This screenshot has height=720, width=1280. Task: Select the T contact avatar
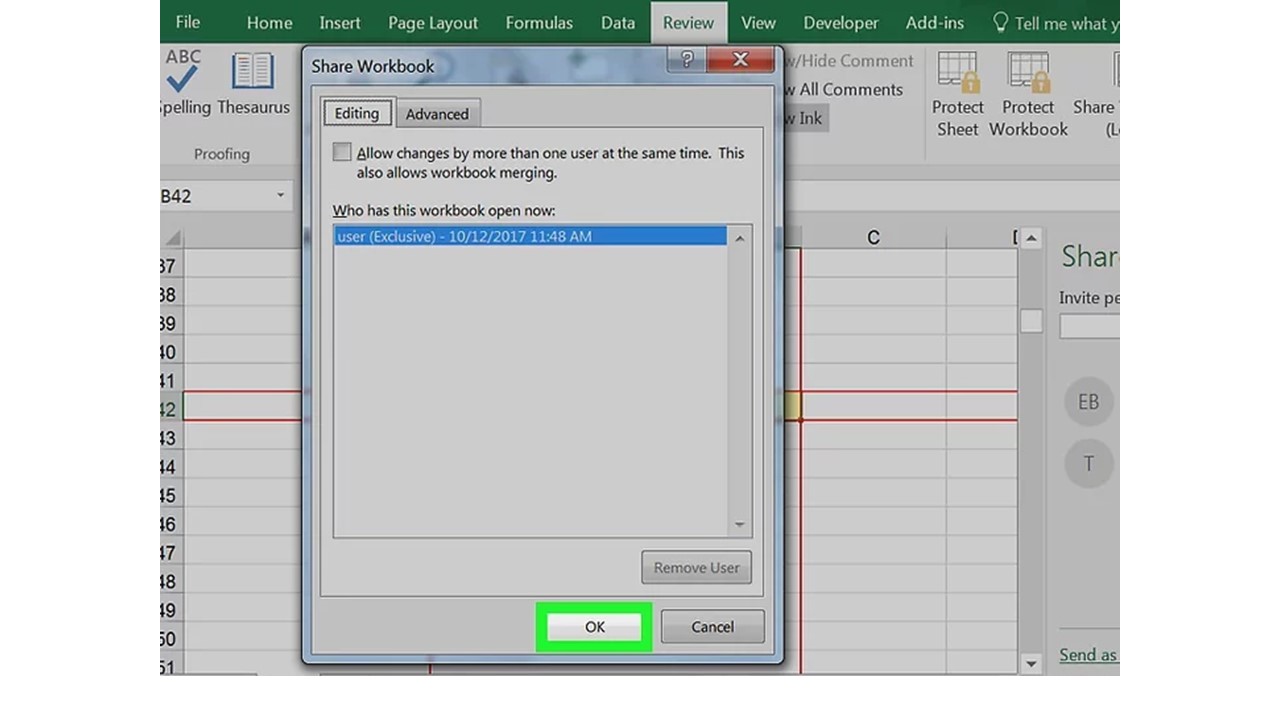pyautogui.click(x=1088, y=463)
